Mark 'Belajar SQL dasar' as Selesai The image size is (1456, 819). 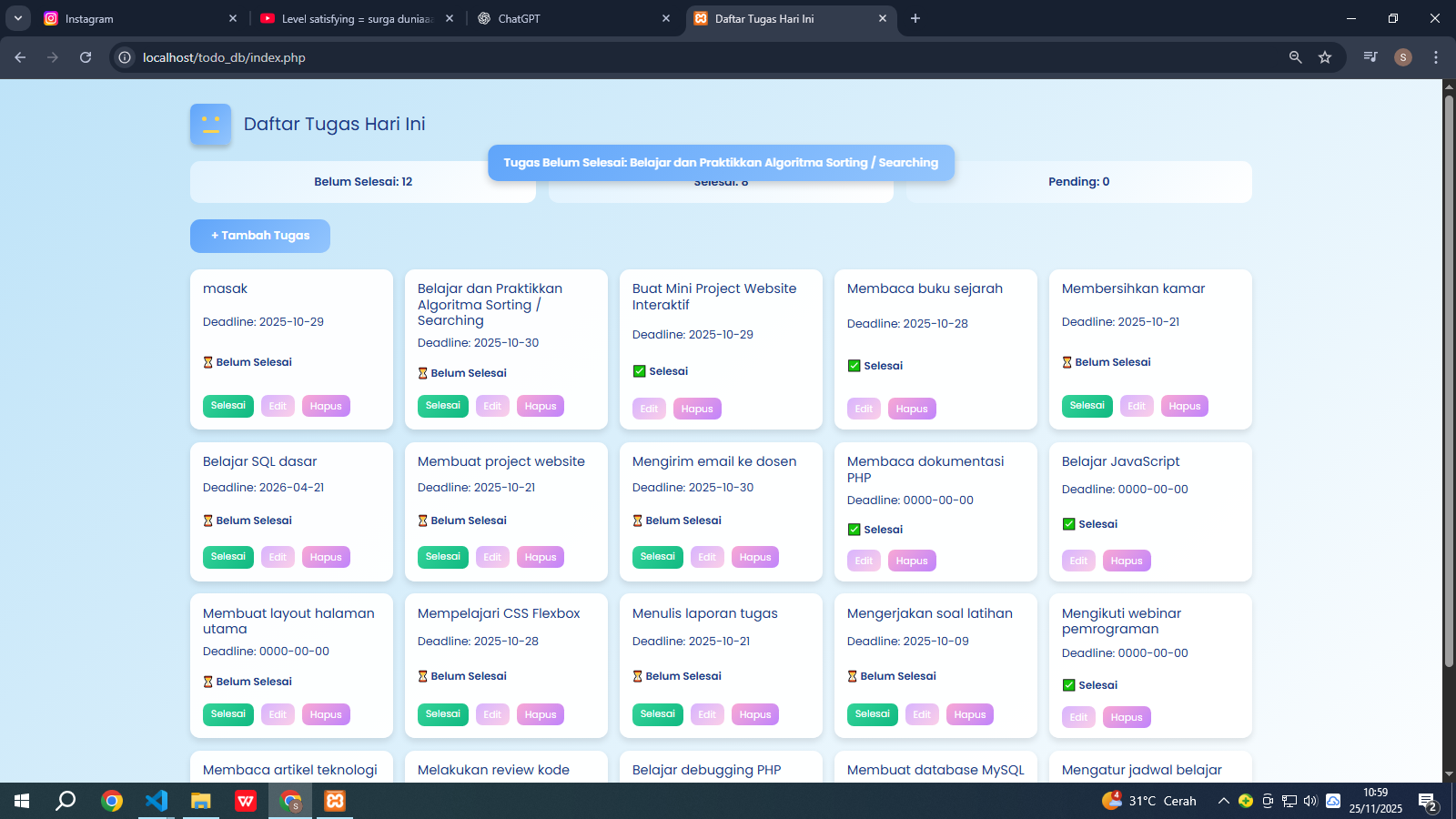click(227, 557)
